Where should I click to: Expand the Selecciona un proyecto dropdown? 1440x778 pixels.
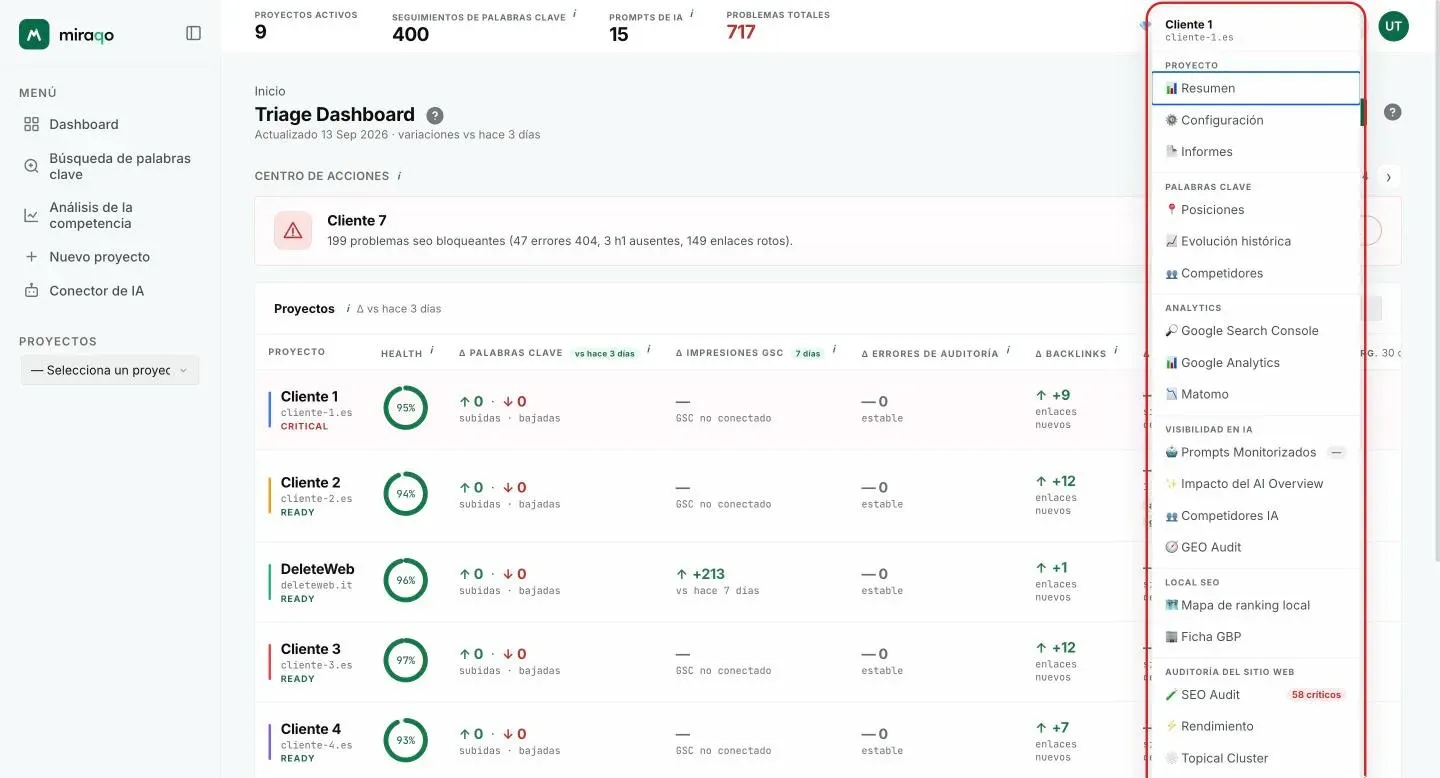110,370
